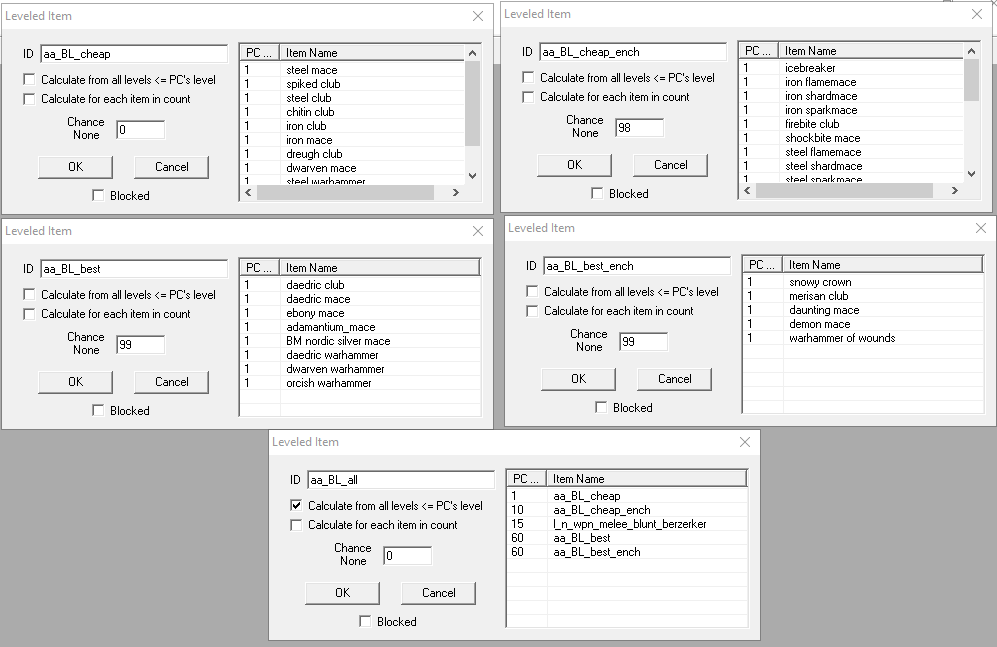The height and width of the screenshot is (647, 997).
Task: Enable 'Calculate from all levels' in aa_BL_cheap_ench dialog
Action: pyautogui.click(x=528, y=78)
